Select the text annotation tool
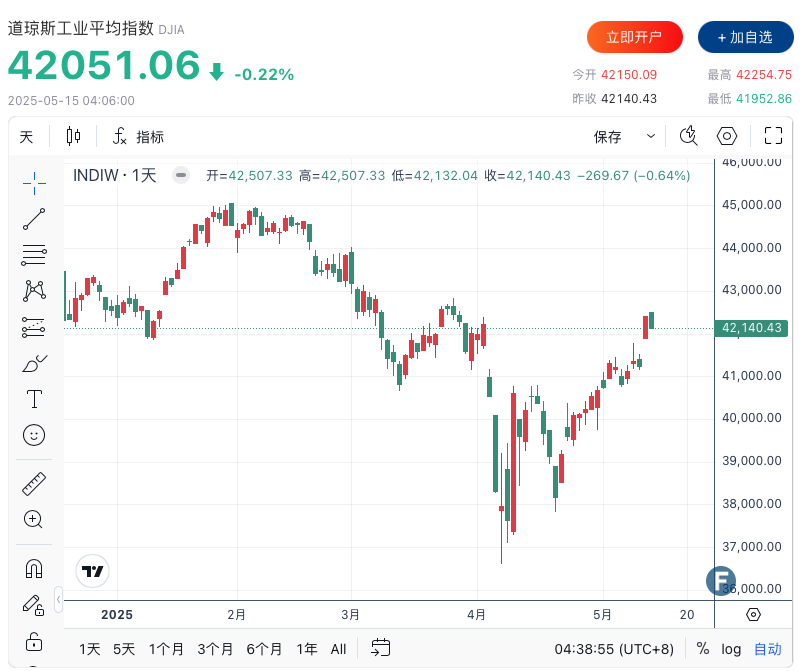Image resolution: width=808 pixels, height=671 pixels. (x=34, y=399)
